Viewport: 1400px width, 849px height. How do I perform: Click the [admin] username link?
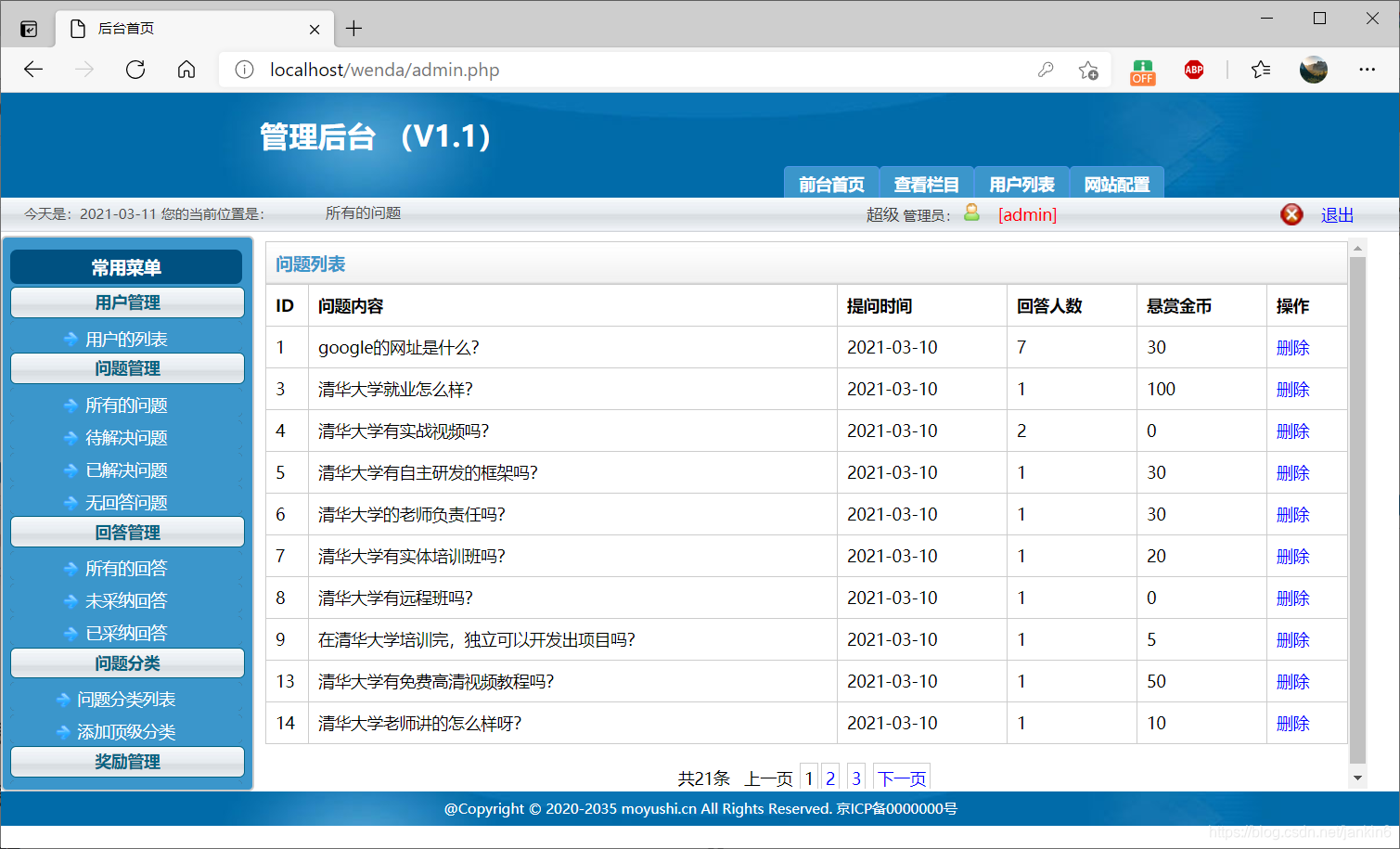pyautogui.click(x=1027, y=214)
